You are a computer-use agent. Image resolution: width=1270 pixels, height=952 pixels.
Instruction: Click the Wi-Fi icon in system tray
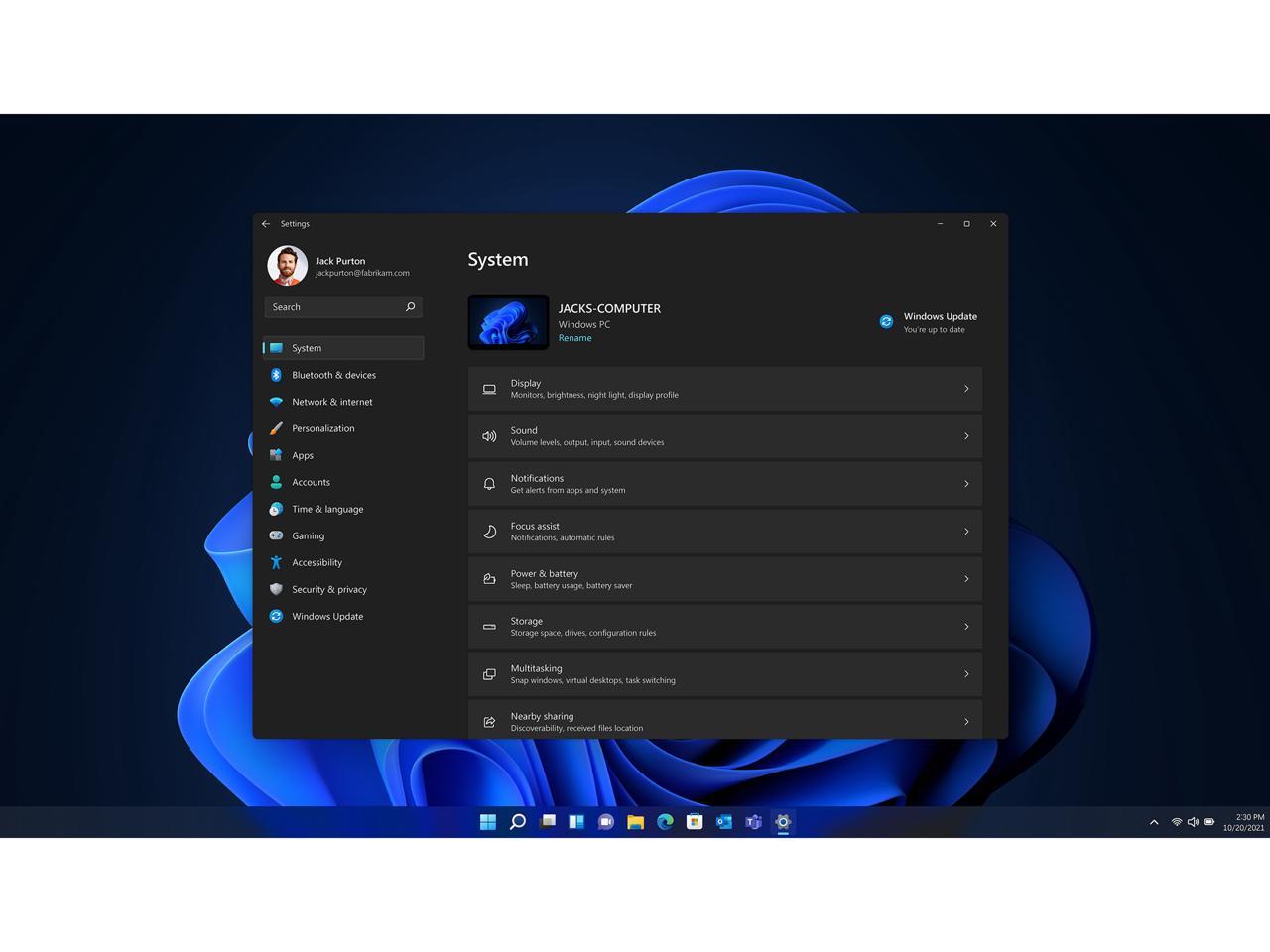coord(1176,822)
